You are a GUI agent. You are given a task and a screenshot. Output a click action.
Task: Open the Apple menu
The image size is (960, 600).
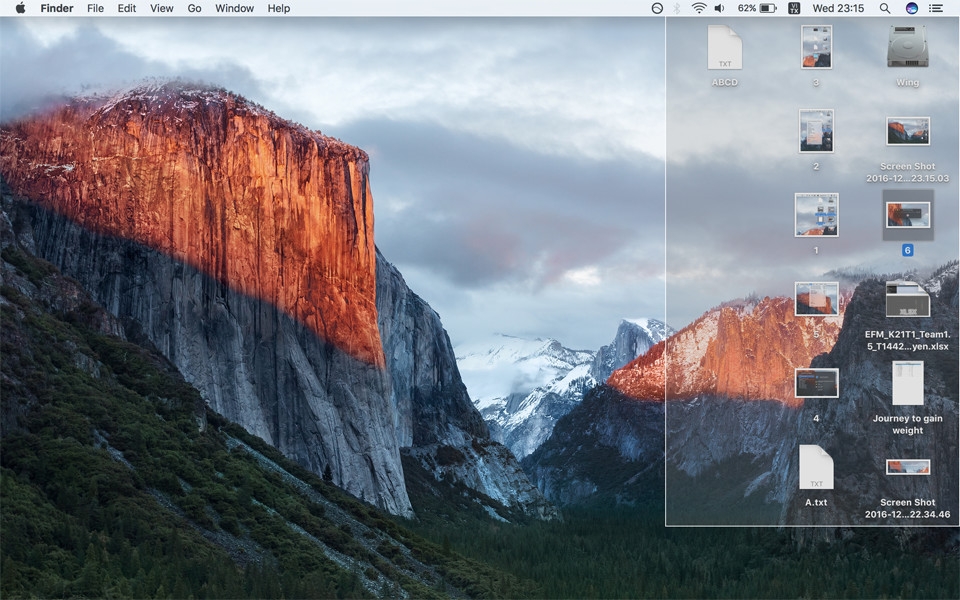20,8
